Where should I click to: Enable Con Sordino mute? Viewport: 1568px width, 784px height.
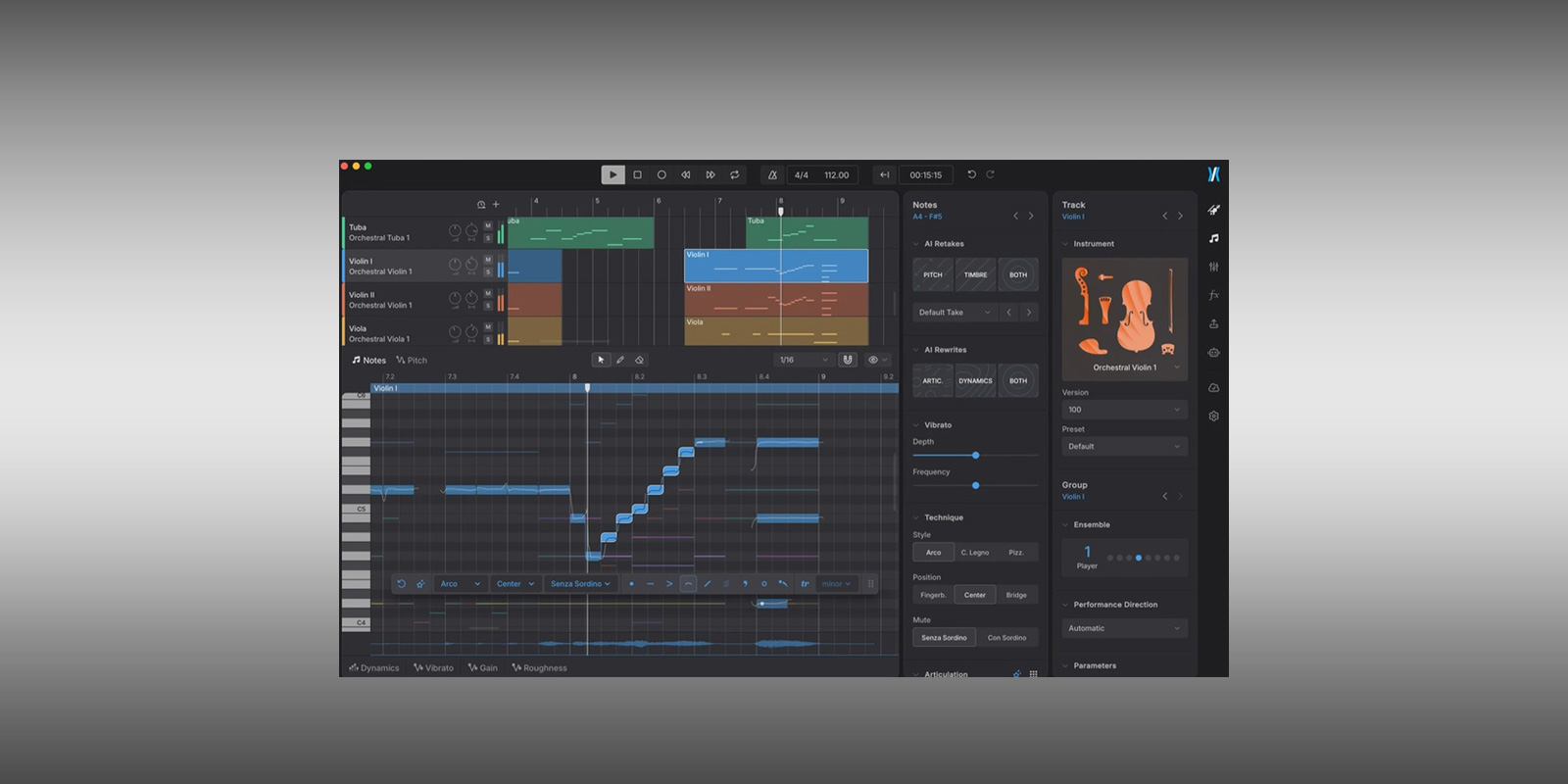[x=1006, y=637]
